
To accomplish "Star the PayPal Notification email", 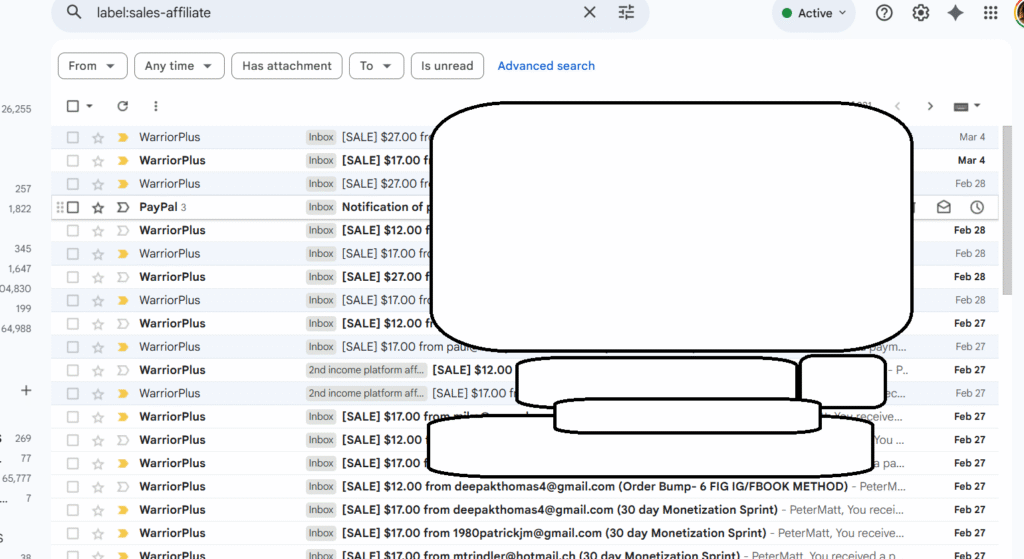I will tap(98, 208).
